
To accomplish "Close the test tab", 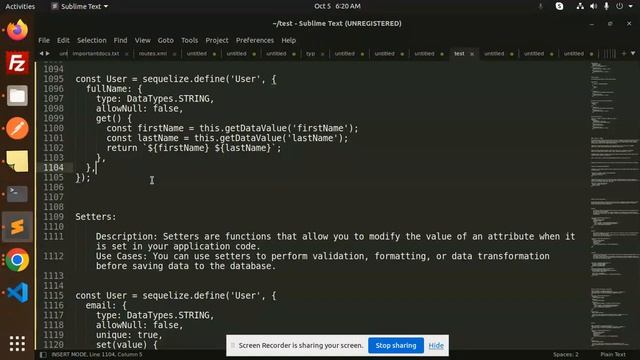I will 472,54.
